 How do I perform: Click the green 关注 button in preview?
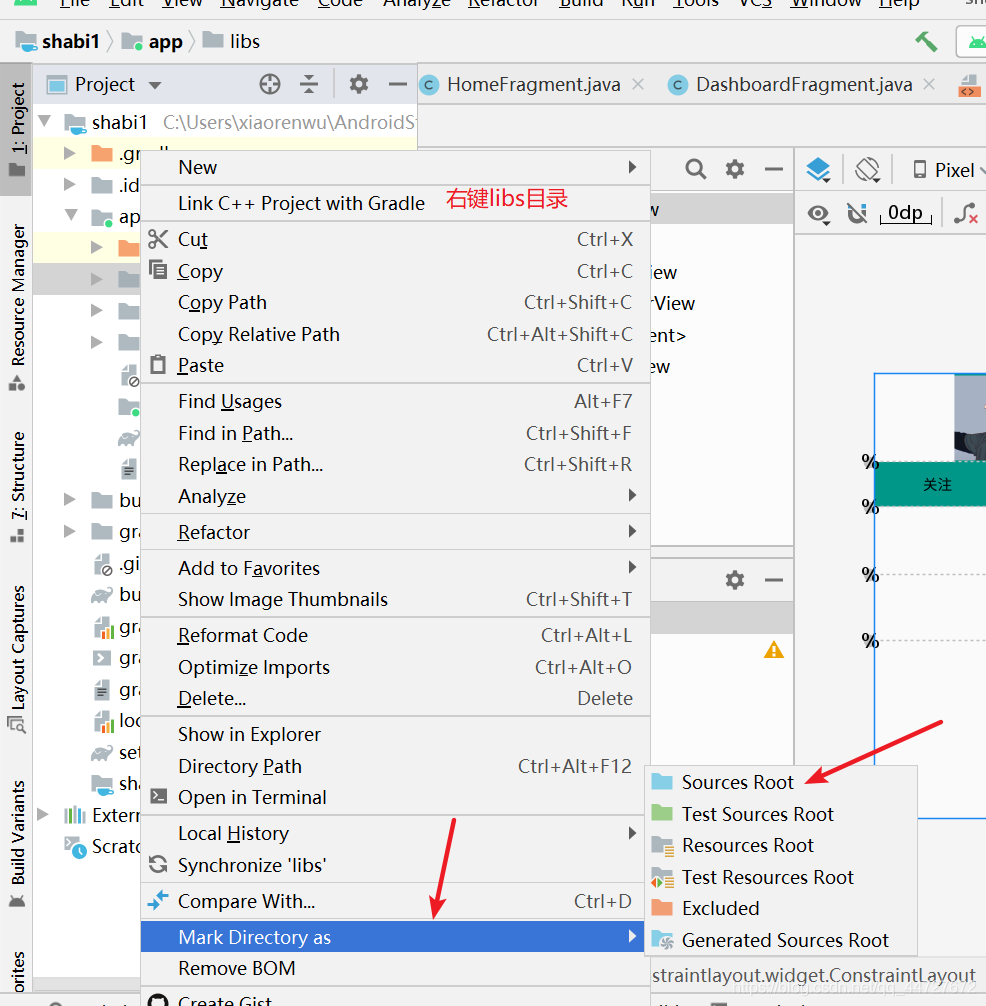[936, 483]
